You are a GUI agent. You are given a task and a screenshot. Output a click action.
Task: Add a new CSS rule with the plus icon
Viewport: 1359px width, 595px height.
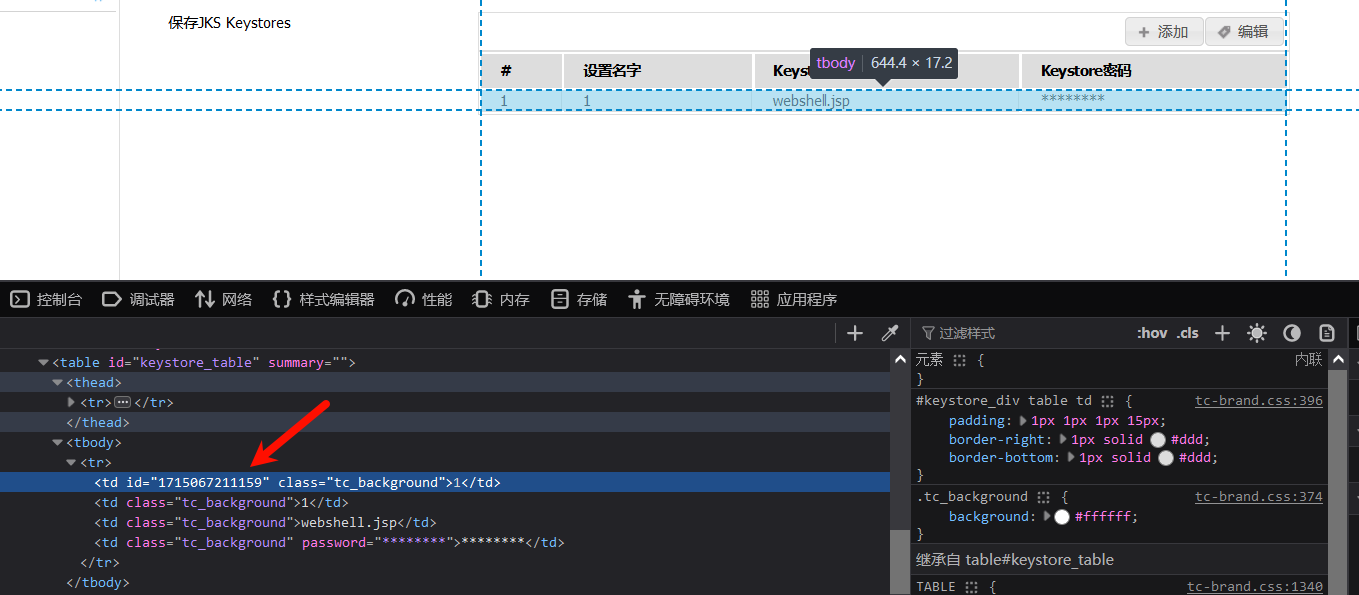[x=1222, y=333]
